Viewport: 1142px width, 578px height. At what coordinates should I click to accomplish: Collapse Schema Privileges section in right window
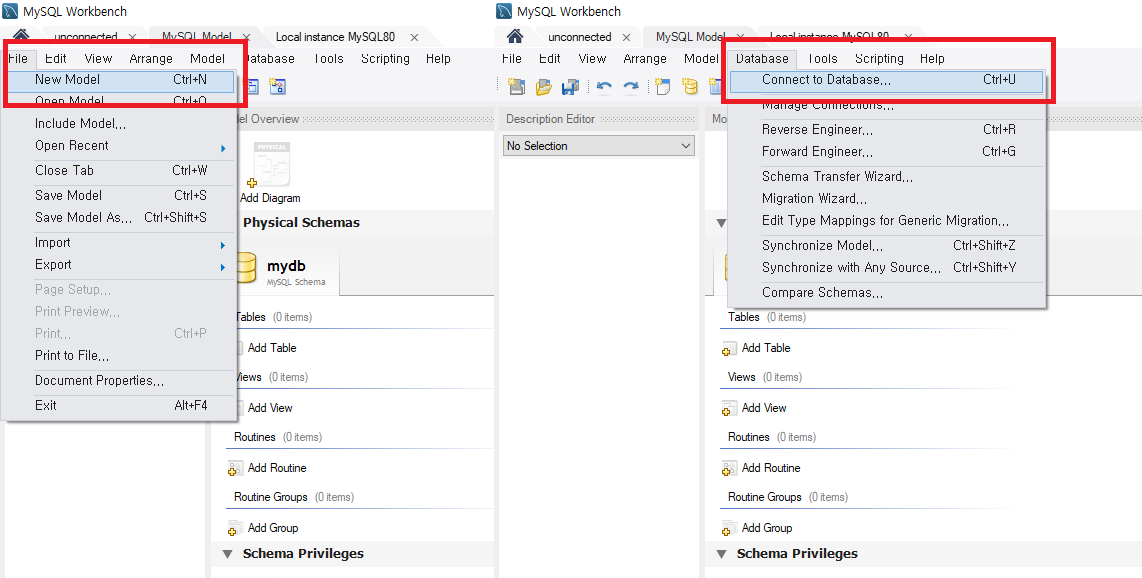721,554
